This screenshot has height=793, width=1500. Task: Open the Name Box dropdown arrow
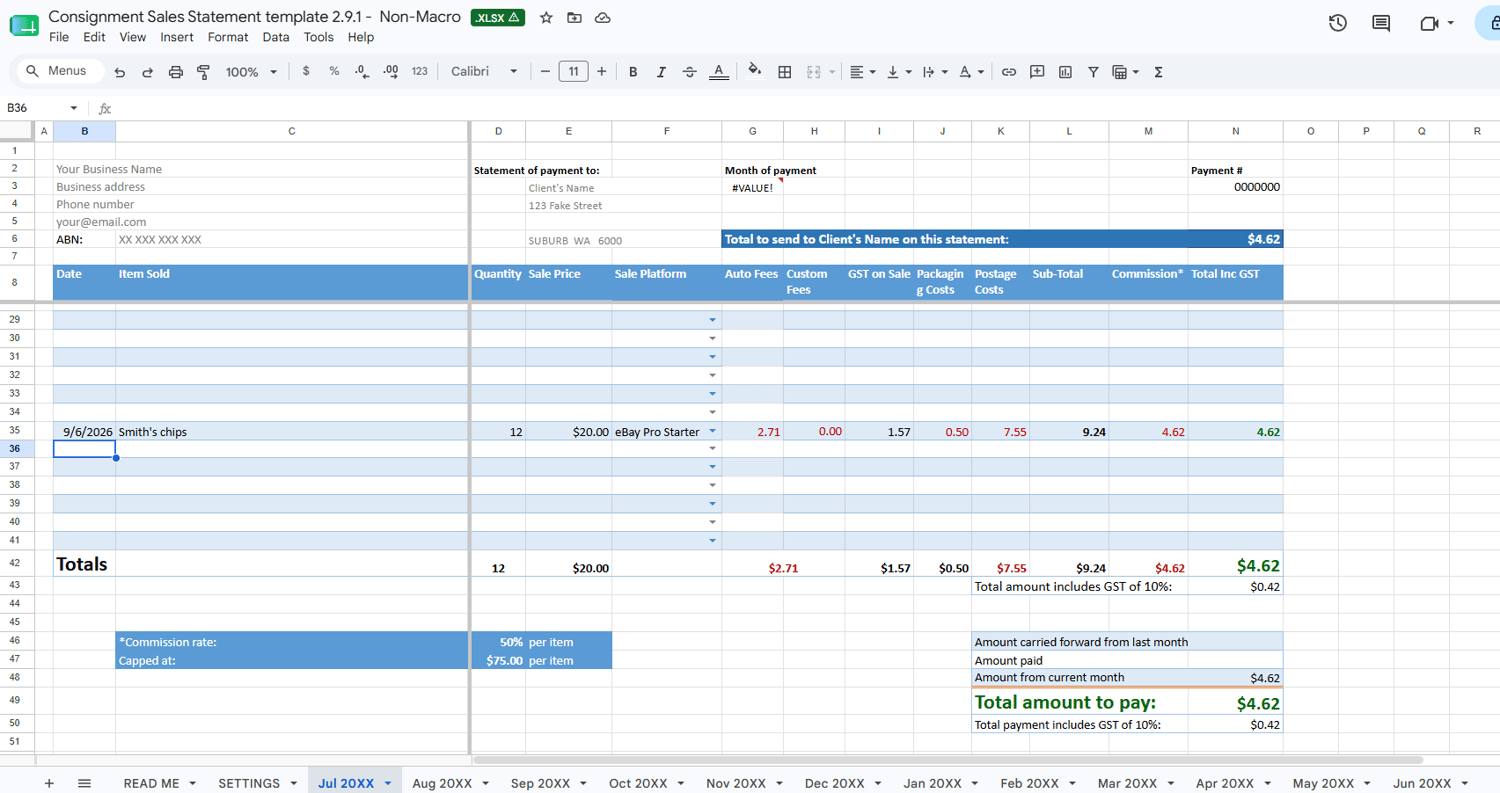point(73,108)
